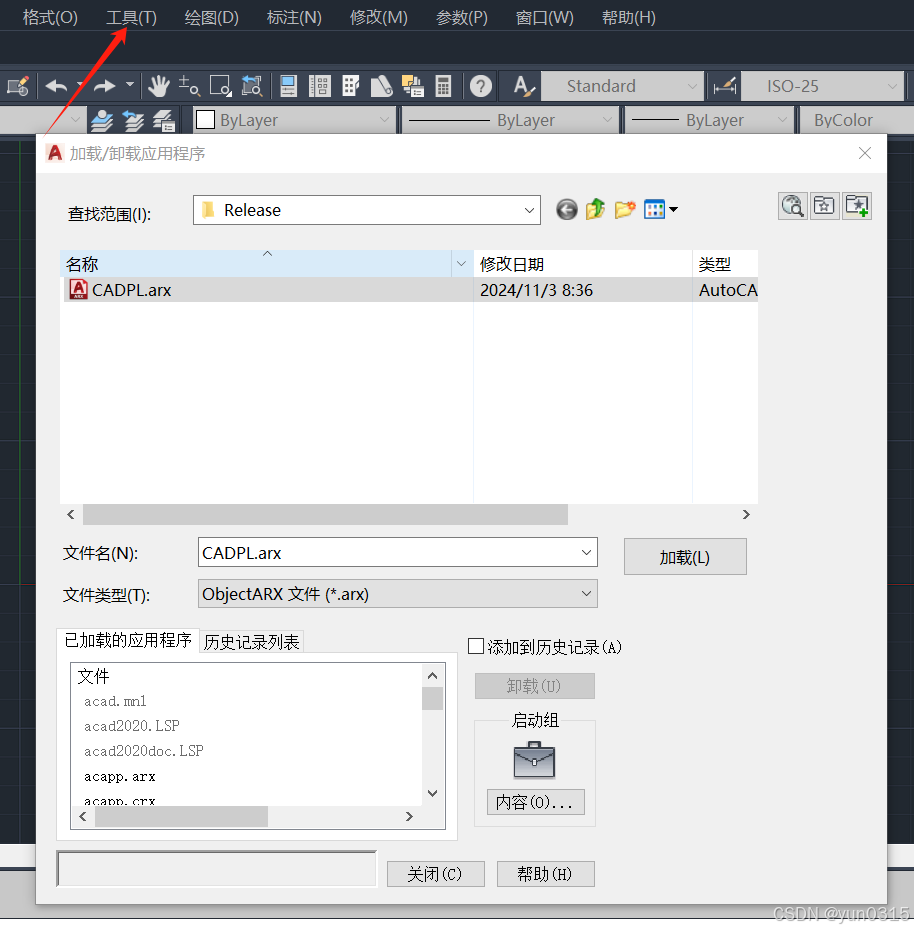Switch to 历史记录列表 tab
Viewport: 914px width, 930px height.
(x=251, y=642)
